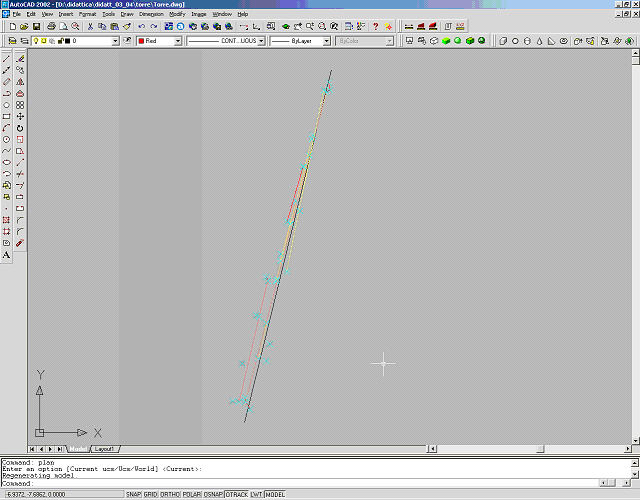
Task: Select the Spline draw tool
Action: 7,151
